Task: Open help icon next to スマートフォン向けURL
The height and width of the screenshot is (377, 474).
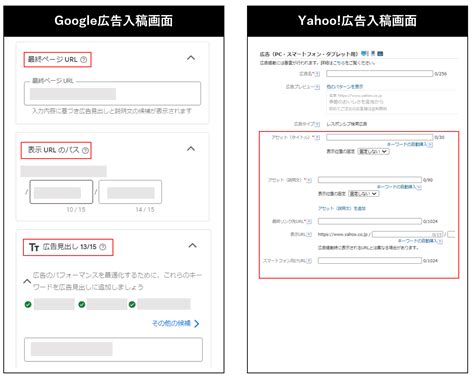Action: 309,261
